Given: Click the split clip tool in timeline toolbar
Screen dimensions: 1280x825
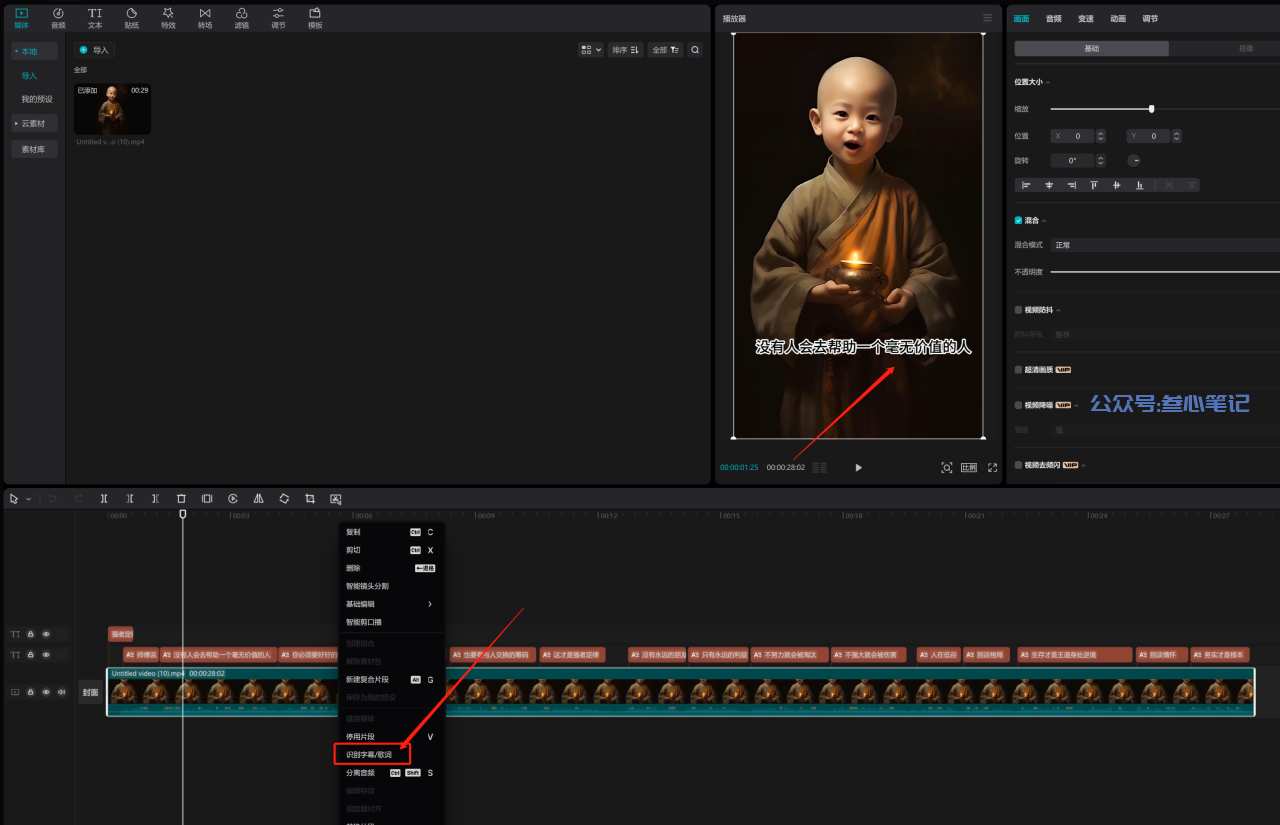Looking at the screenshot, I should point(104,498).
